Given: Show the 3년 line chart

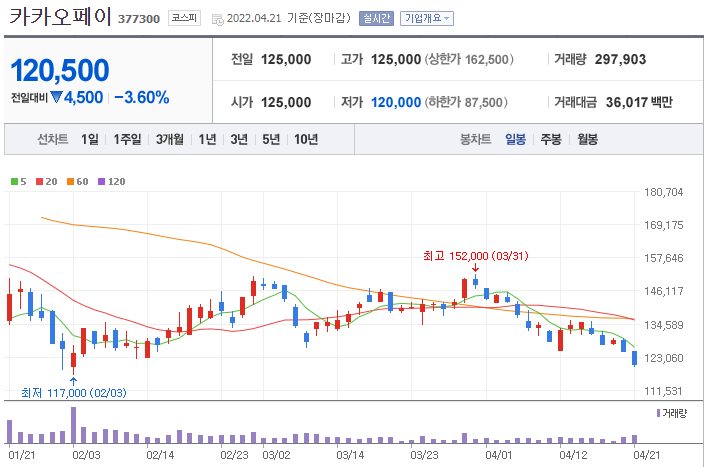Looking at the screenshot, I should (x=239, y=139).
